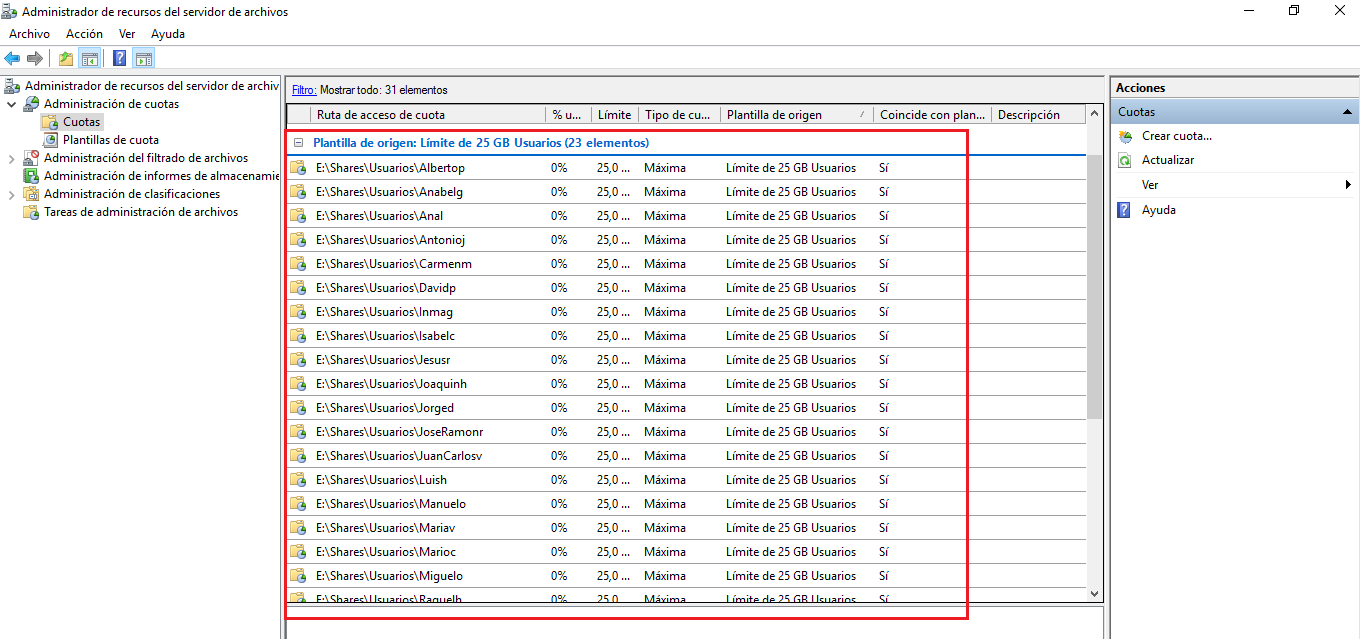Click the Actualizar refresh icon
Viewport: 1360px width, 639px height.
[x=1125, y=160]
